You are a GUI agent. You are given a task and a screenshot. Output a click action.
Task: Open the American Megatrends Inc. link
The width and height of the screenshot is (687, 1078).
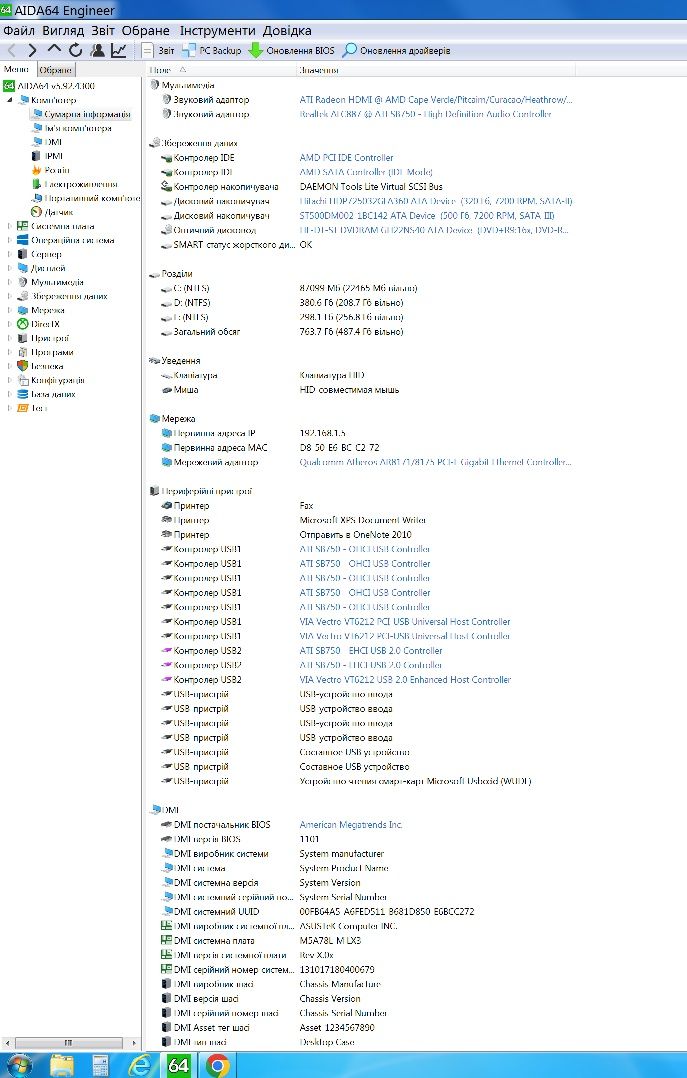(x=351, y=824)
